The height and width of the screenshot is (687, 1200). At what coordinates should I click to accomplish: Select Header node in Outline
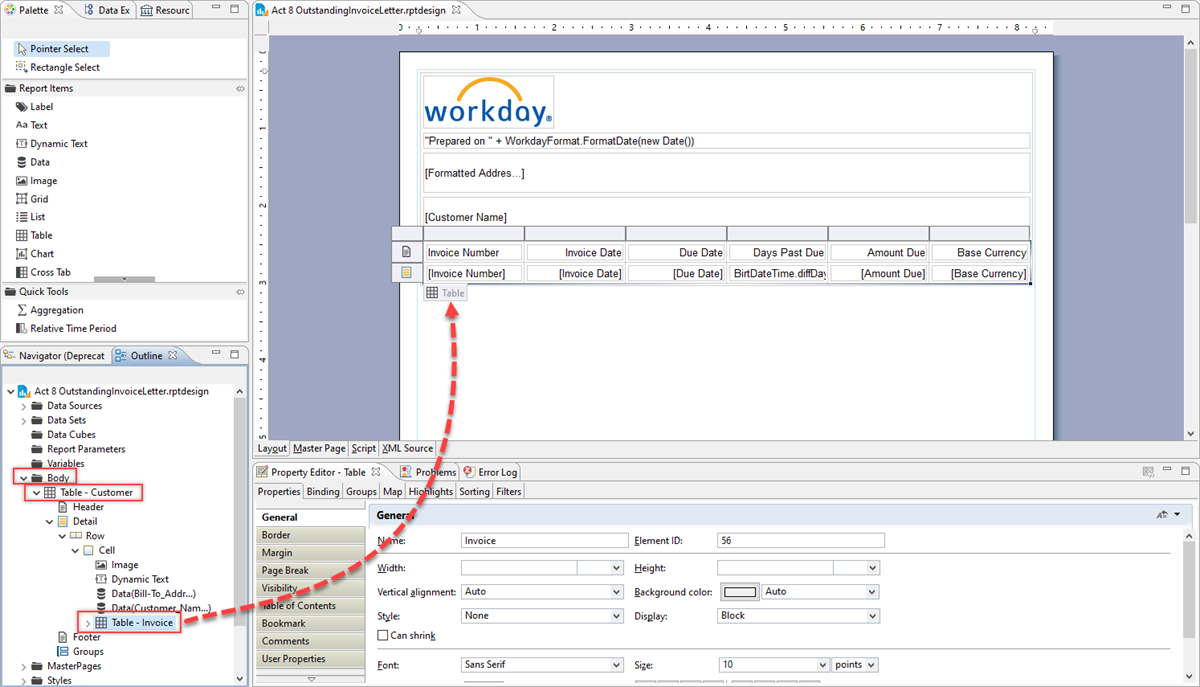[80, 507]
